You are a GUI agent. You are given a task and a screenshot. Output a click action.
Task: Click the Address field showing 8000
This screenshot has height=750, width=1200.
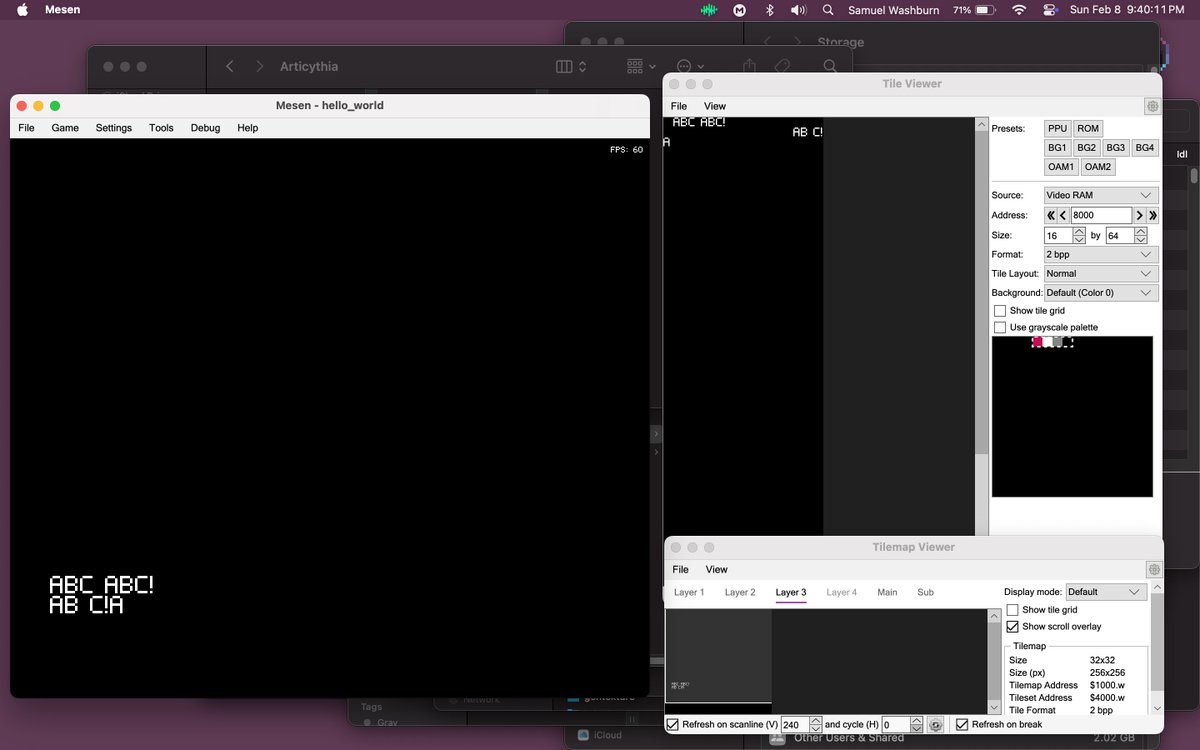click(x=1101, y=215)
